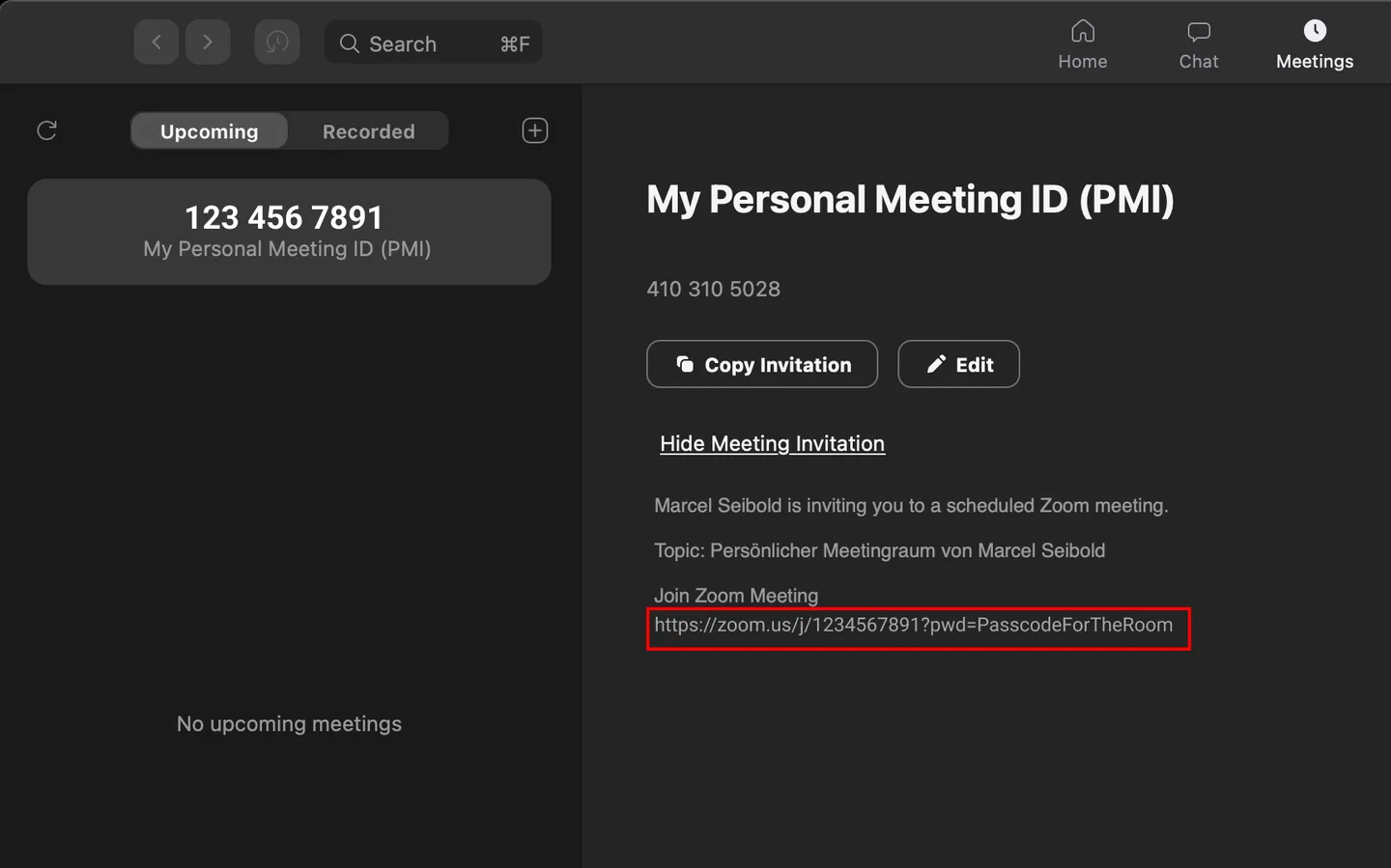Open the Chat tab
1391x868 pixels.
(1199, 44)
